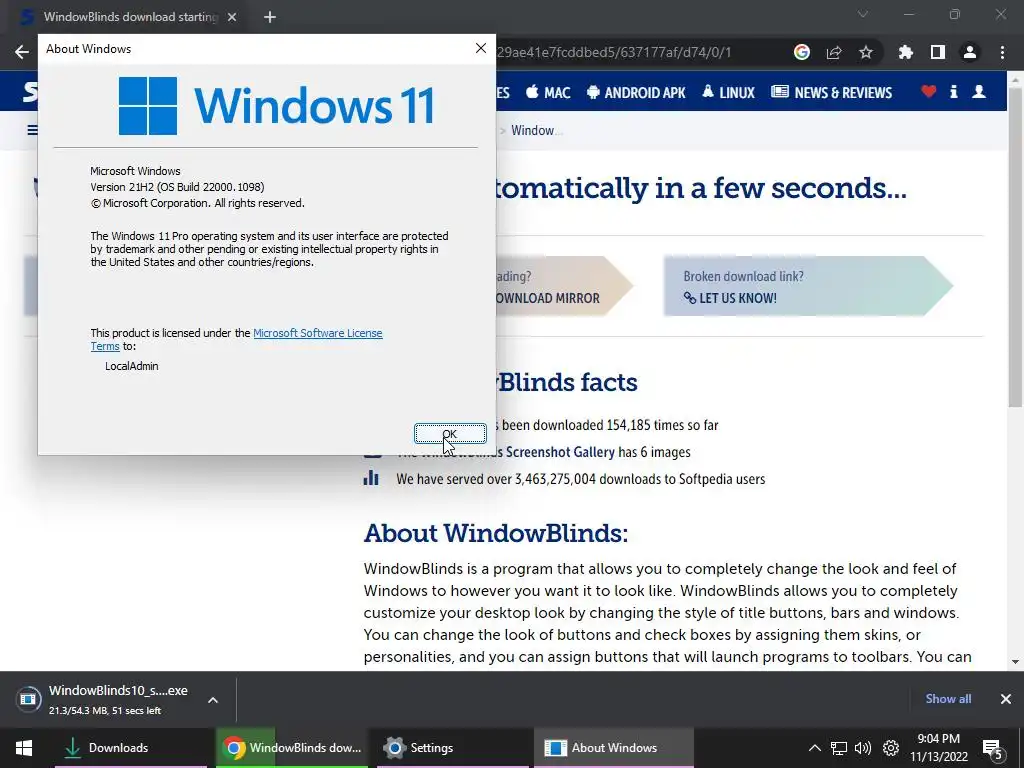Open the Windows Start menu
The width and height of the screenshot is (1024, 768).
coord(24,748)
